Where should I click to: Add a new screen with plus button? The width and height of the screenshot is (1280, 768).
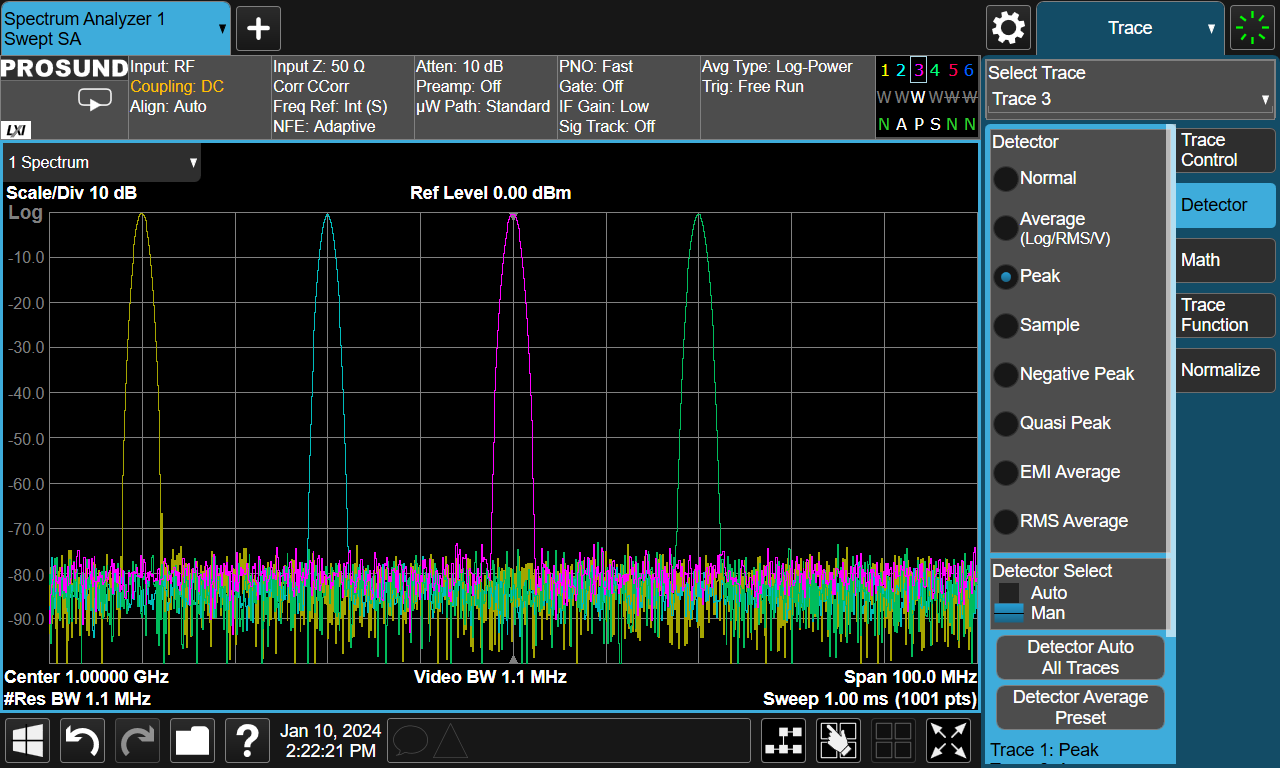pyautogui.click(x=258, y=28)
